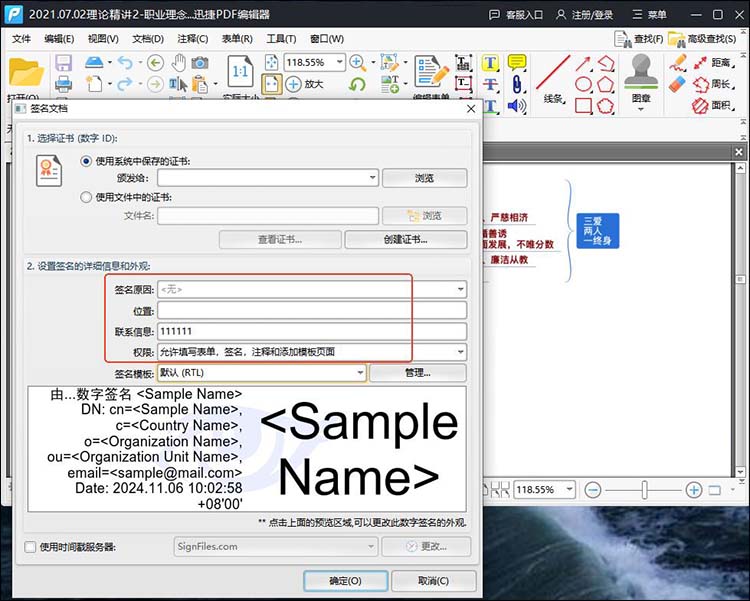750x601 pixels.
Task: Click the camera snapshot tool
Action: [x=200, y=63]
